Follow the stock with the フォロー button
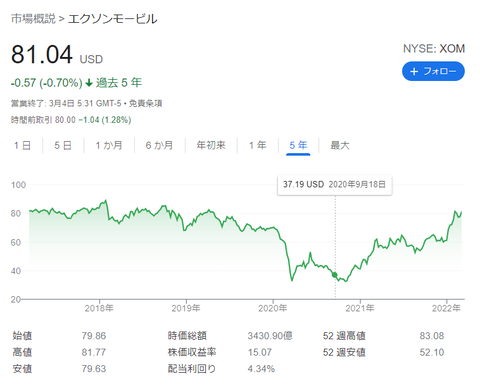This screenshot has height=386, width=480. tap(433, 71)
